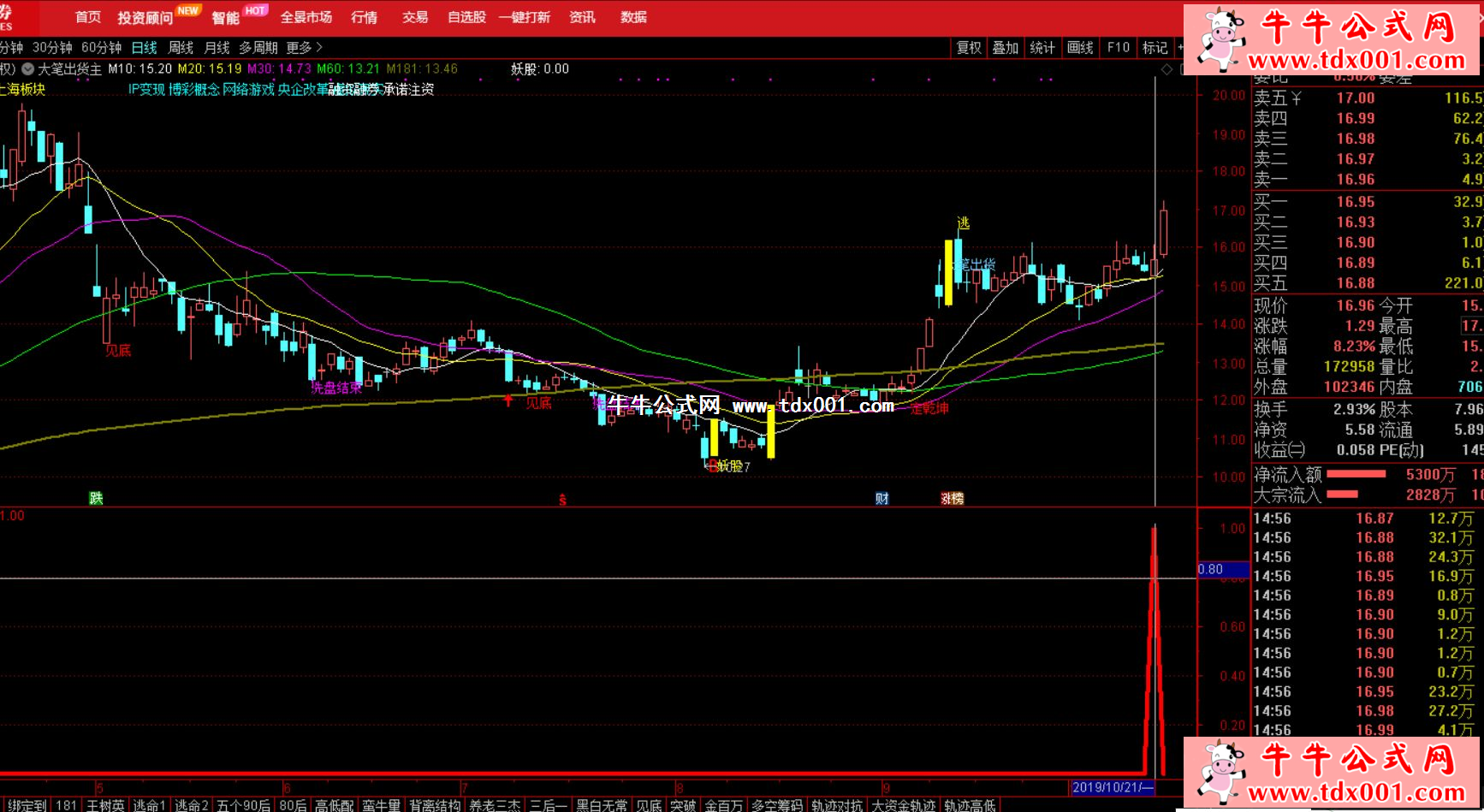Select the 突破 indicator tab
The height and width of the screenshot is (812, 1484).
coord(683,805)
